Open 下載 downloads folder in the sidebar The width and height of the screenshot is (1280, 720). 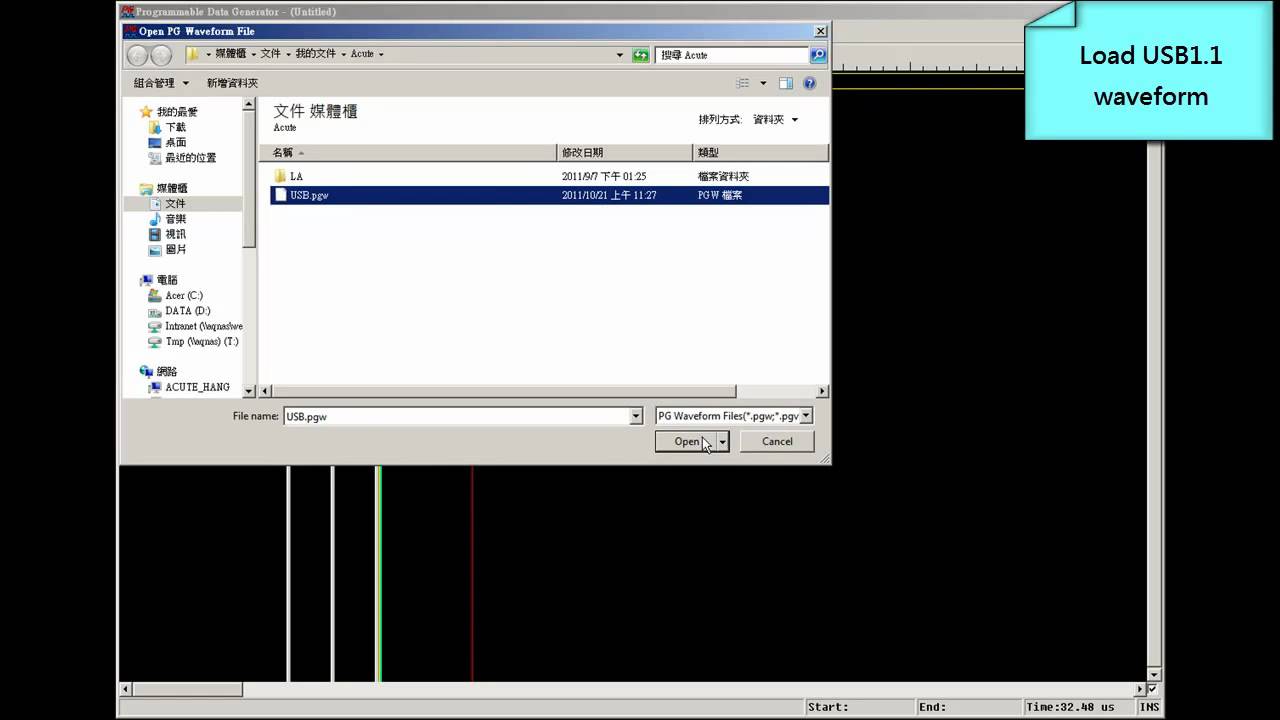point(167,127)
